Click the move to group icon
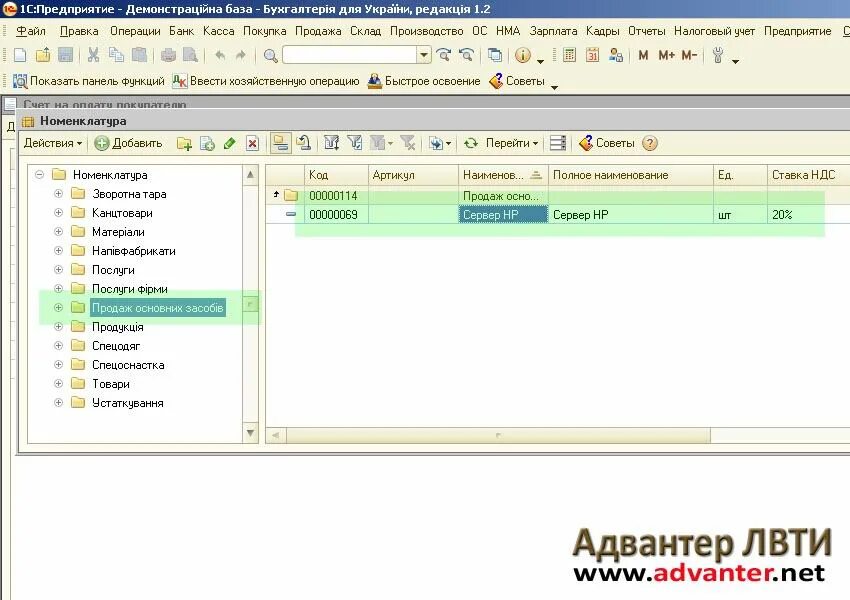 pyautogui.click(x=304, y=143)
